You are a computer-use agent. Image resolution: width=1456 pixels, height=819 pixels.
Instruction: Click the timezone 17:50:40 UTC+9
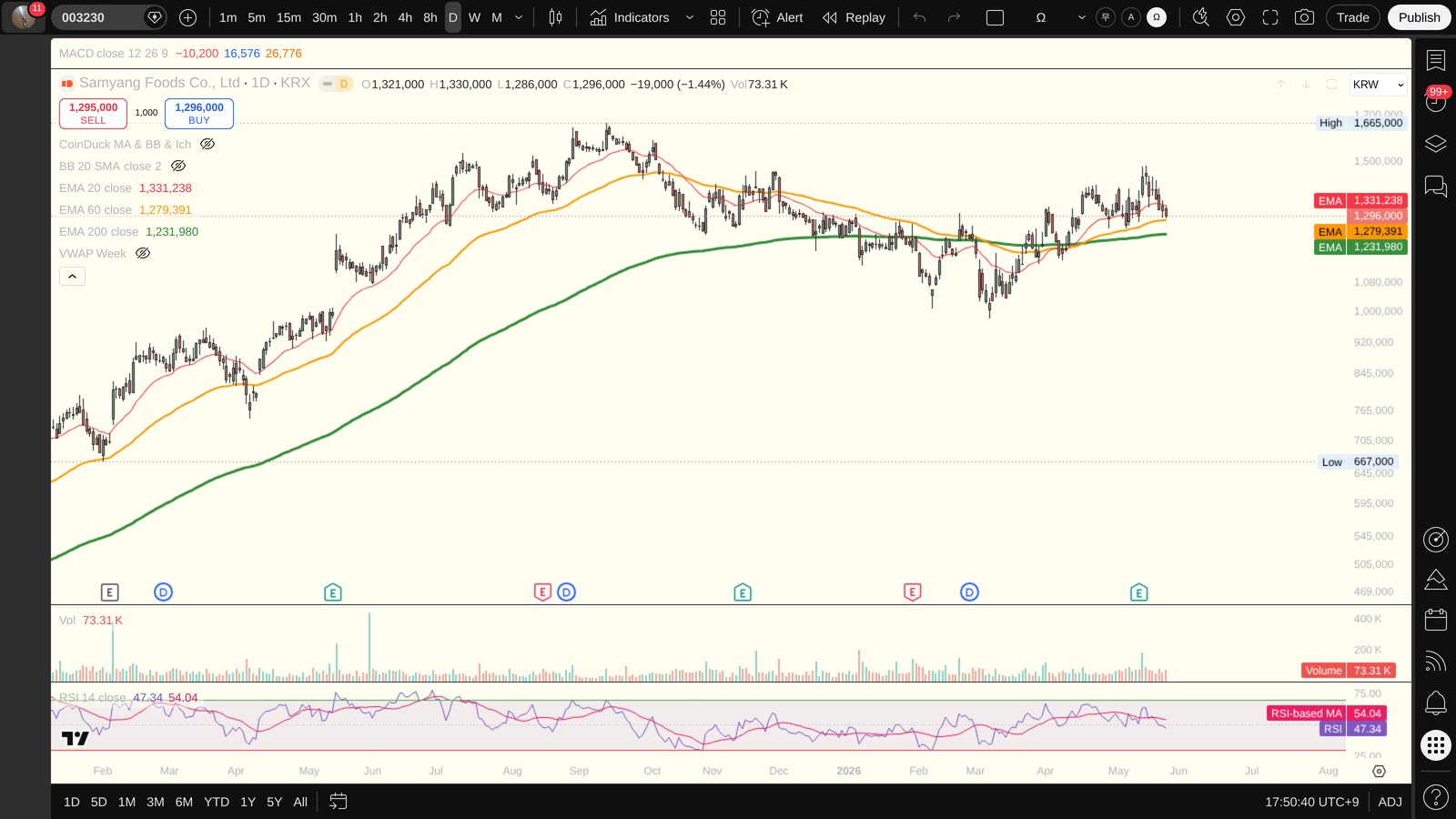pyautogui.click(x=1311, y=802)
